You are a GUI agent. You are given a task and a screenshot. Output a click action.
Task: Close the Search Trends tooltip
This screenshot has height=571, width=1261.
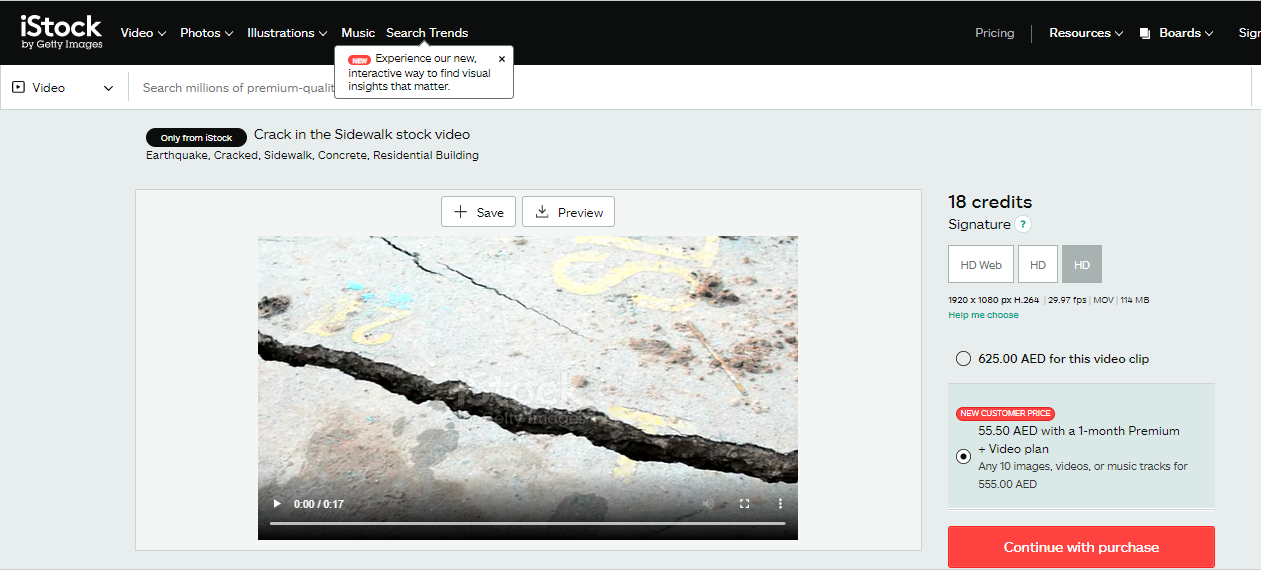coord(502,59)
